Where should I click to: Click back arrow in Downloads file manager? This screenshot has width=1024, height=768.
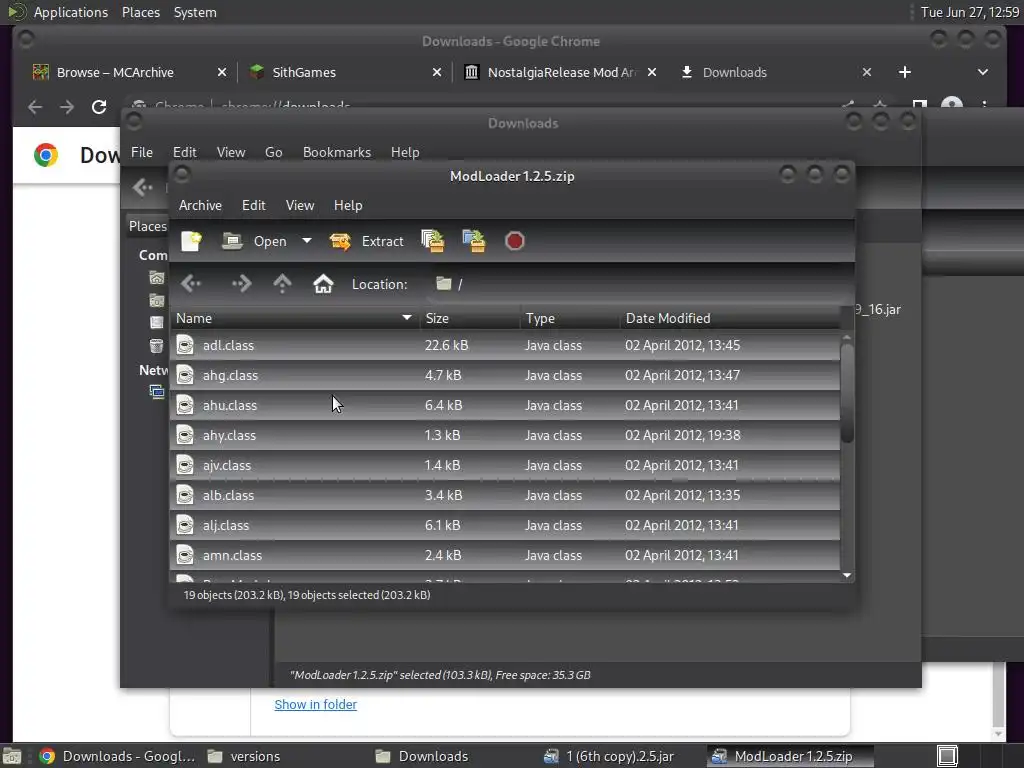point(142,188)
